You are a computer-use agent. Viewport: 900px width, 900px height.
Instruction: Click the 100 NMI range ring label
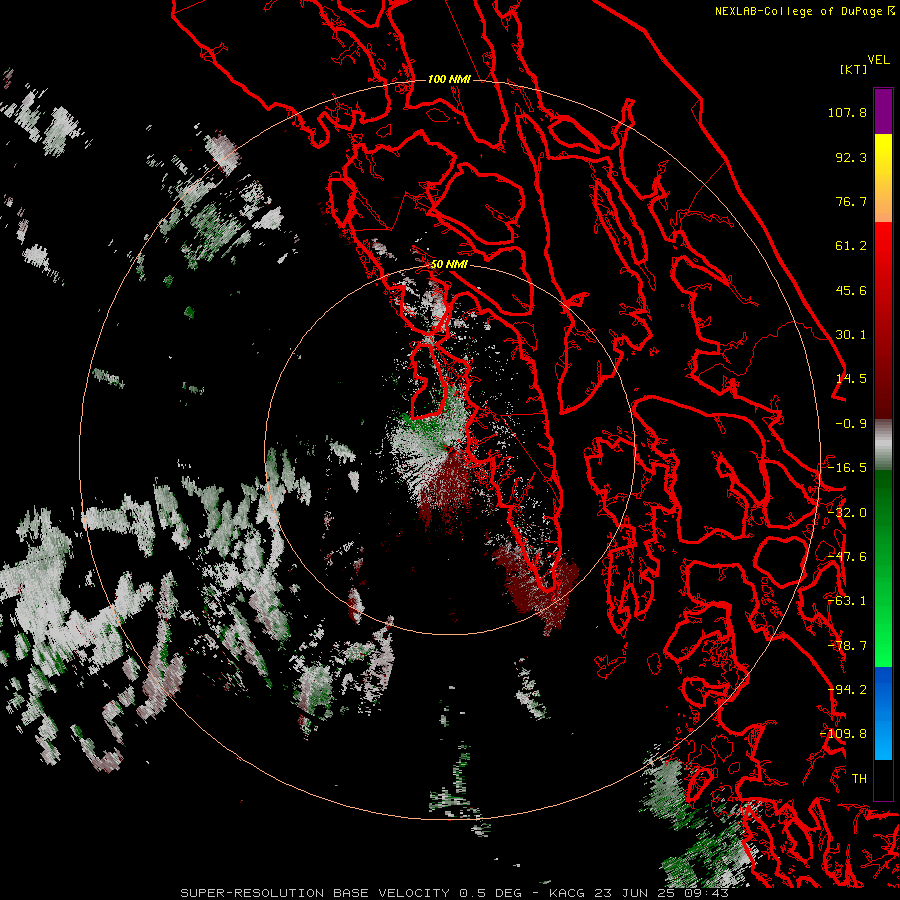449,79
